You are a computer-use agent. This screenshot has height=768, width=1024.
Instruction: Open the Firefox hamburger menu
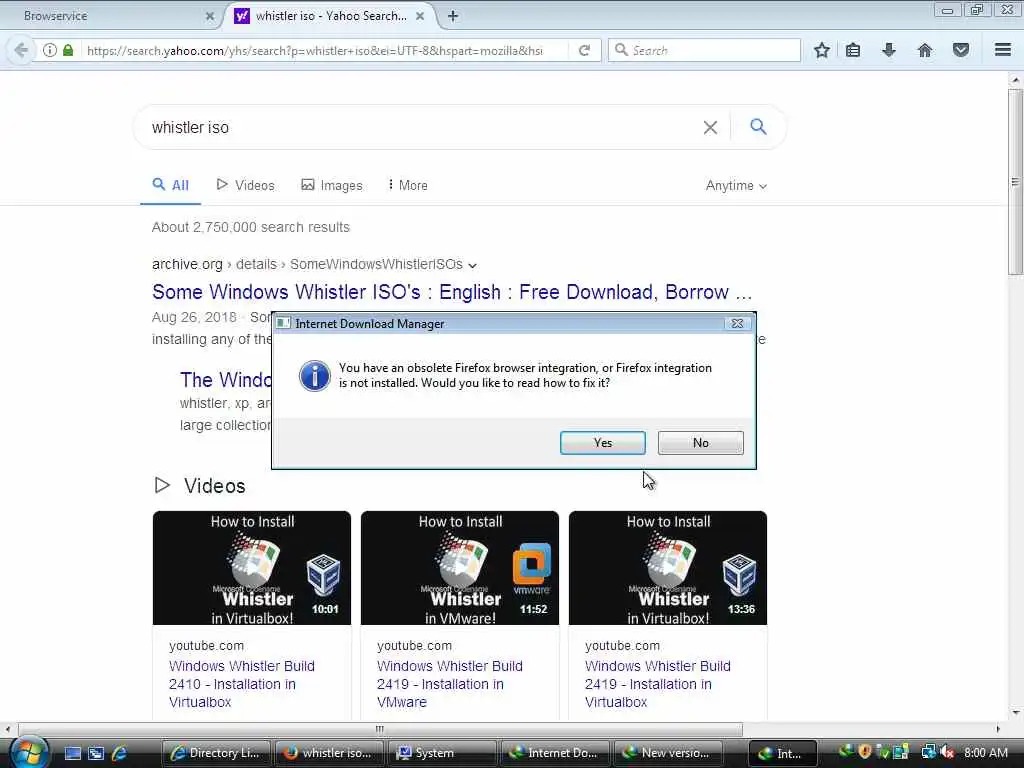[x=1003, y=50]
